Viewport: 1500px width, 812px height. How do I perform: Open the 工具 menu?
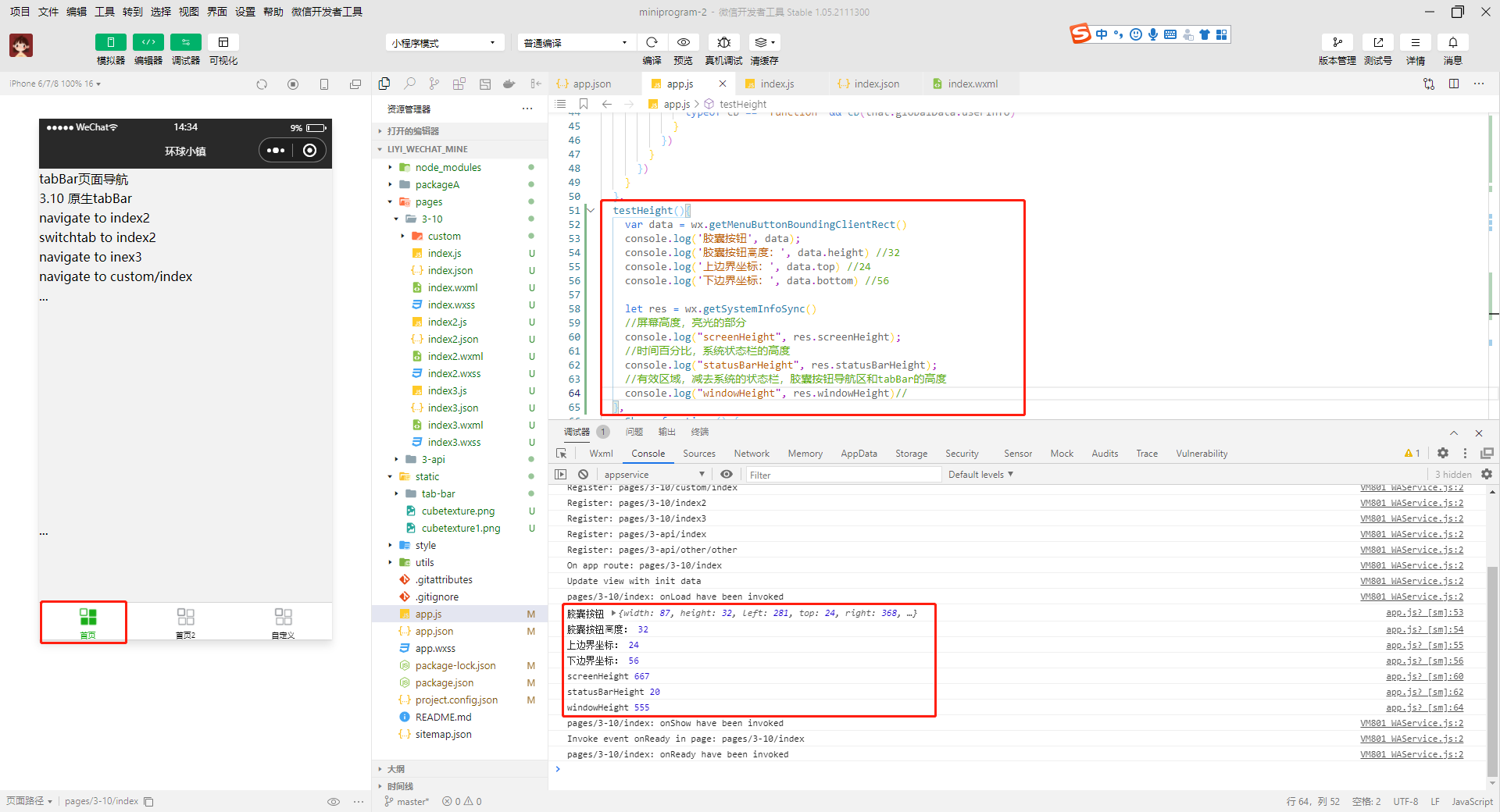tap(105, 12)
